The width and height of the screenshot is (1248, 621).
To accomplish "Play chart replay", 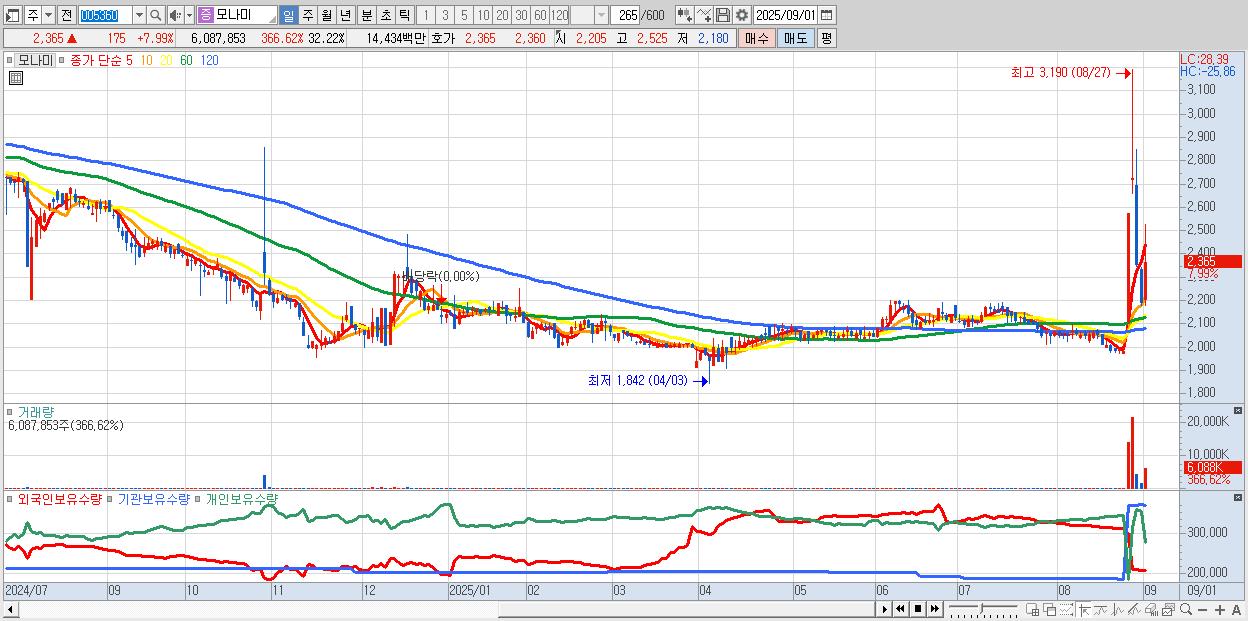I will (x=885, y=609).
